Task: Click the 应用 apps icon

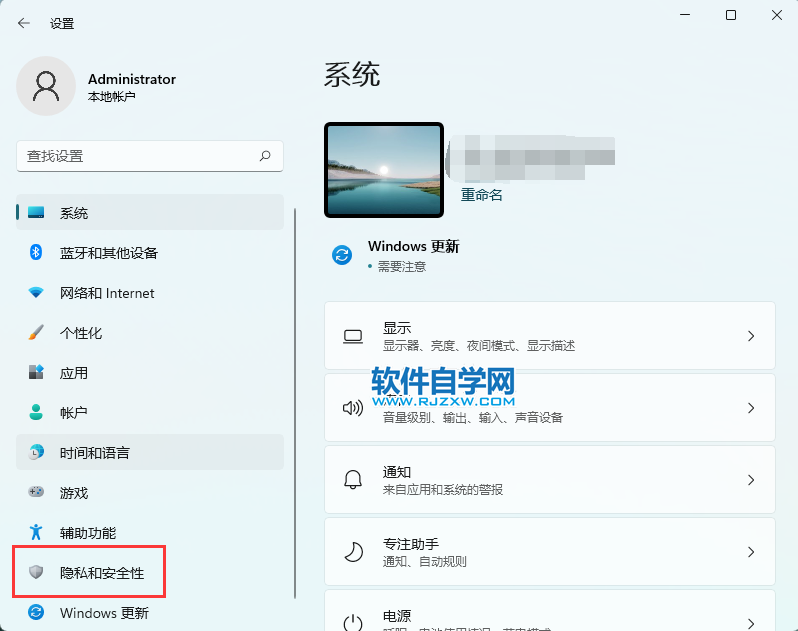Action: point(36,373)
